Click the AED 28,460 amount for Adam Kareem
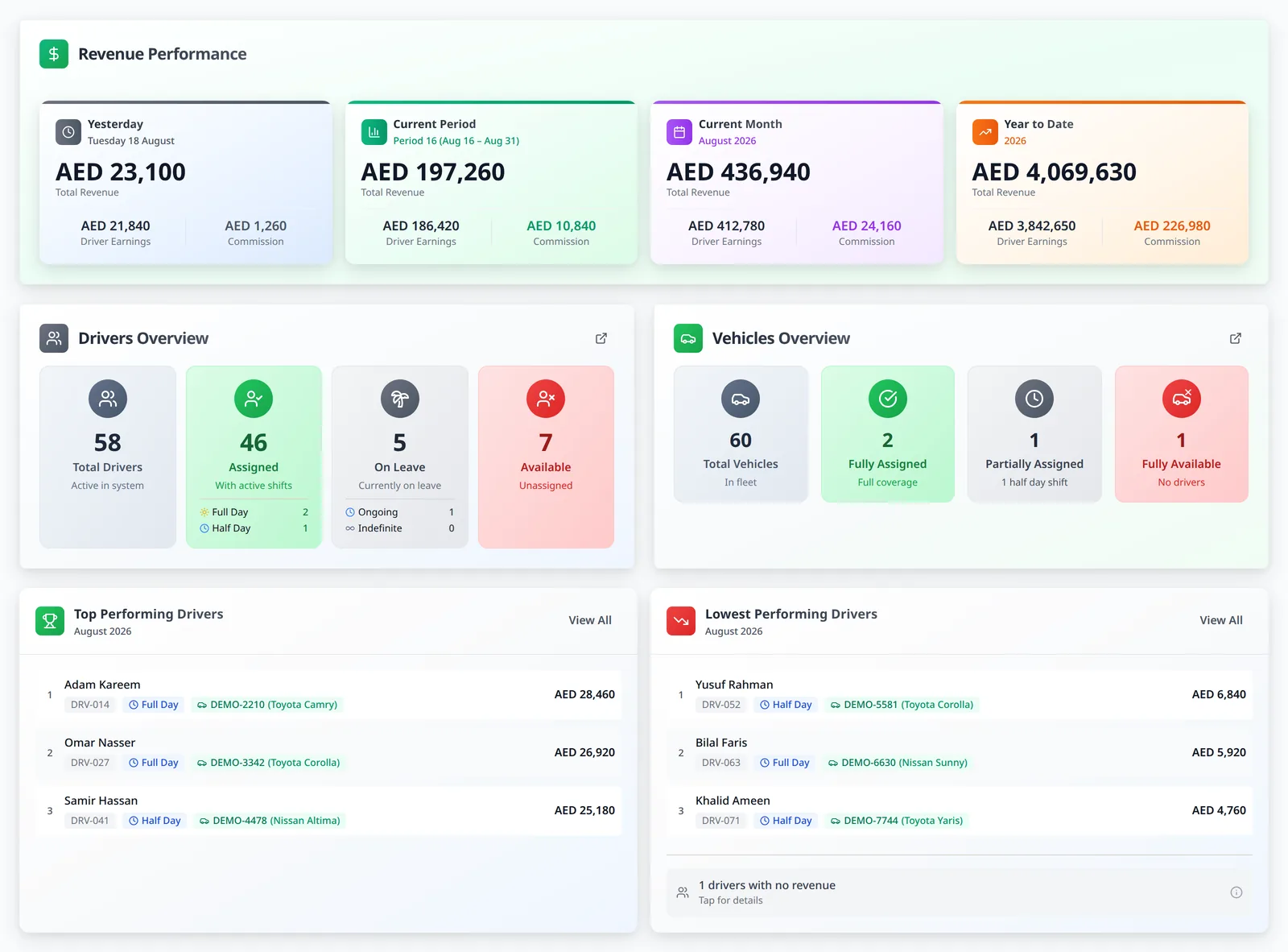 pos(584,694)
